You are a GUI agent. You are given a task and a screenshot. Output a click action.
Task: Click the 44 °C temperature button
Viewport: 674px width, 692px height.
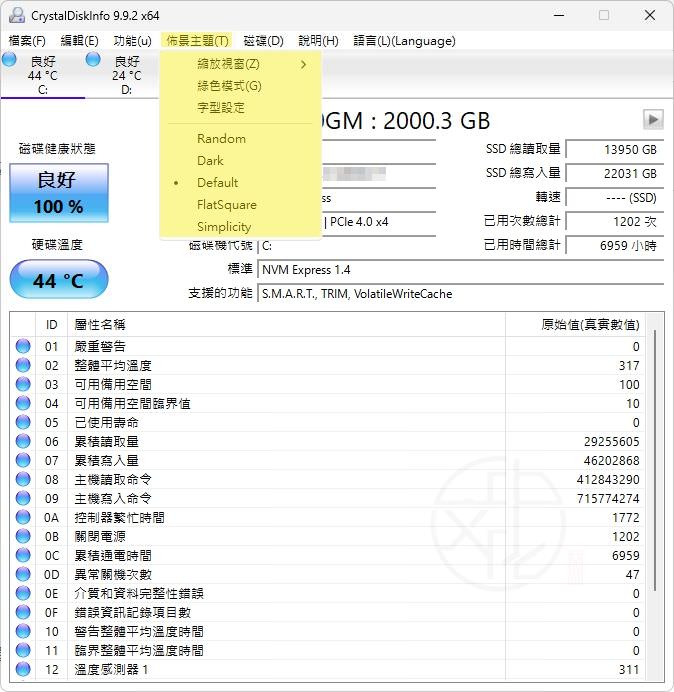pos(59,279)
